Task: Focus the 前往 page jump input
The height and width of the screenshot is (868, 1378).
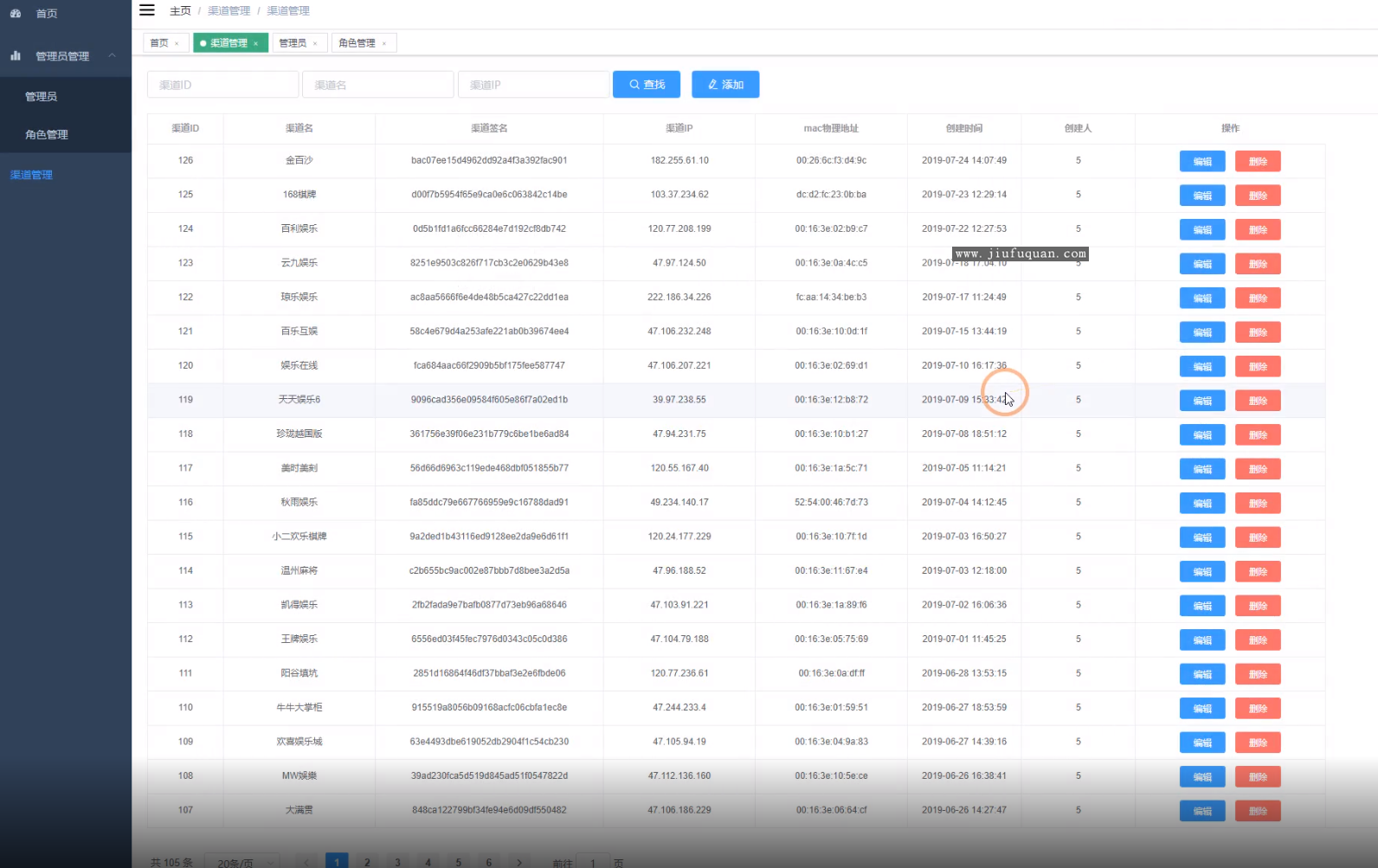Action: click(593, 862)
